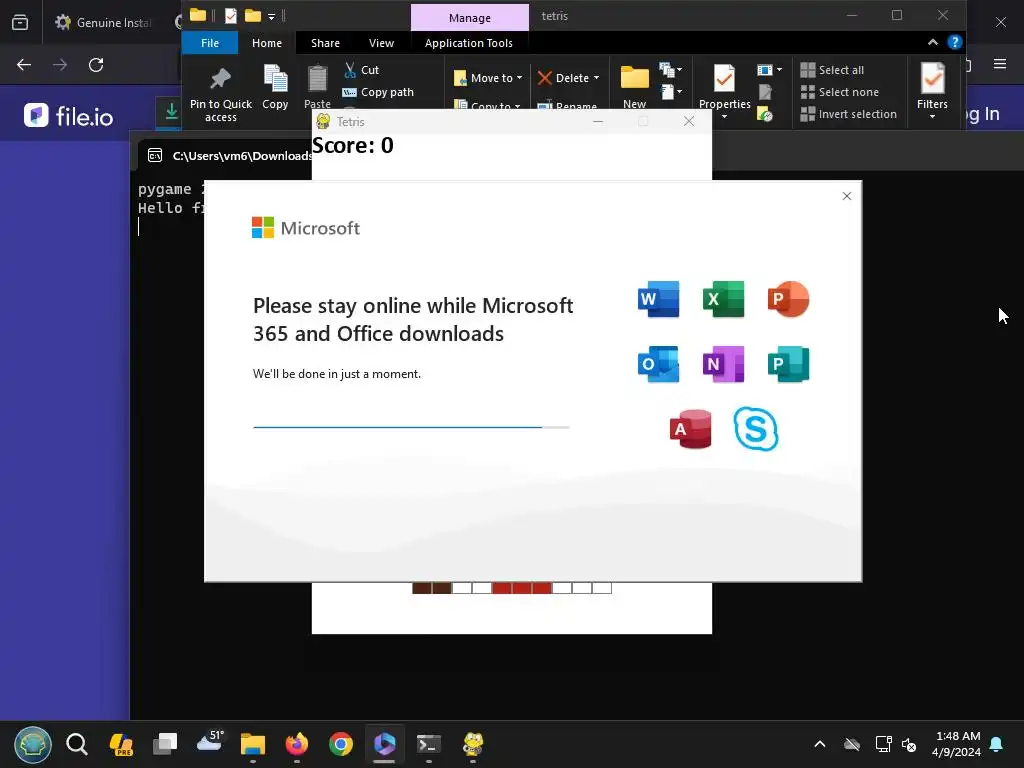
Task: Open the Application Tools tab in Explorer
Action: coord(469,43)
